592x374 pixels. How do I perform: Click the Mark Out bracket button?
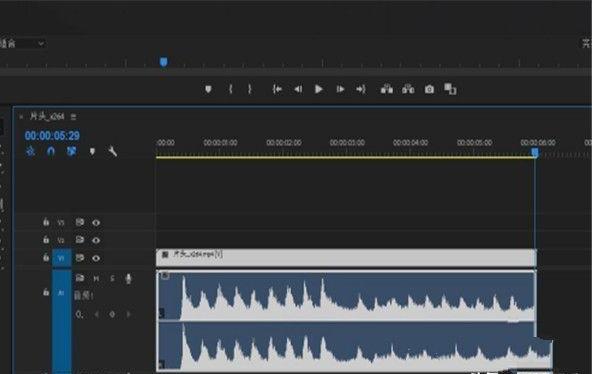coord(250,89)
